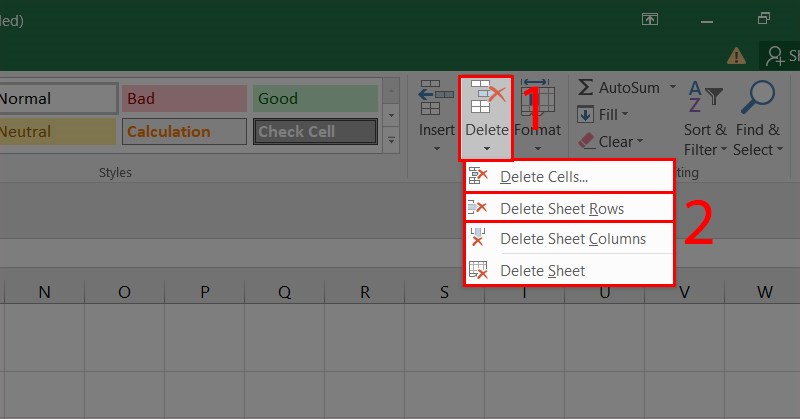Viewport: 800px width, 419px height.
Task: Select column Q header
Action: pos(285,292)
